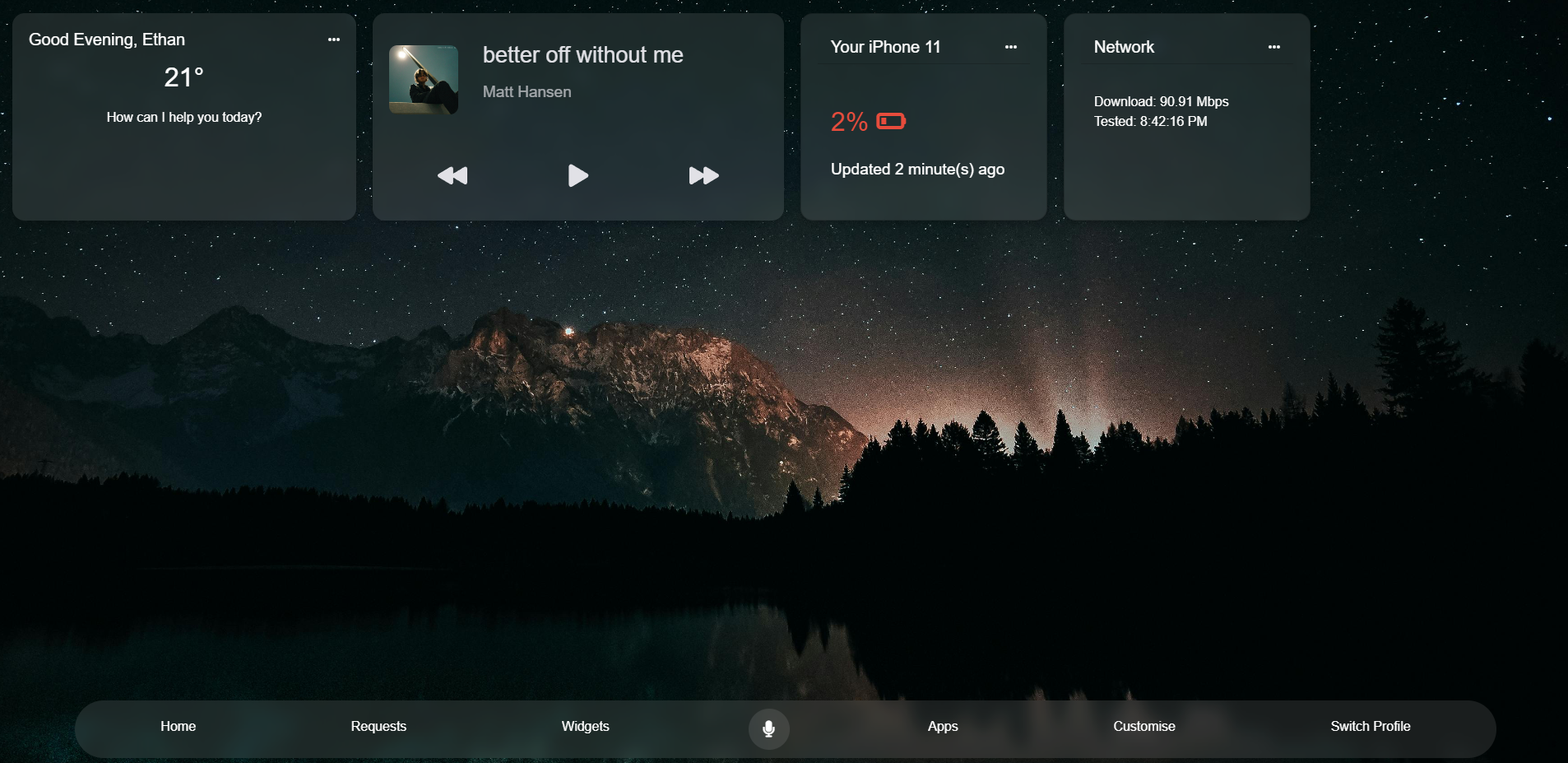
Task: Click the red low battery icon
Action: click(x=891, y=122)
